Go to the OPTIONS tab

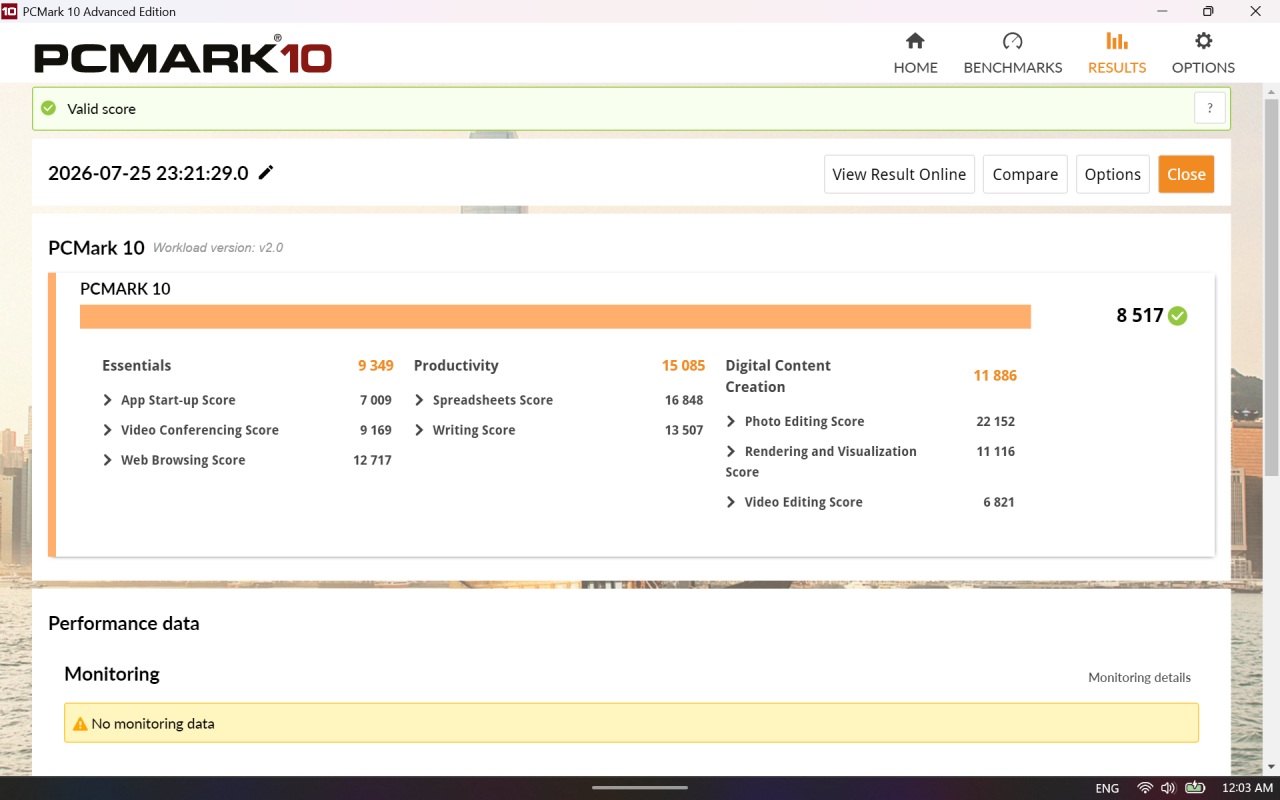coord(1203,53)
